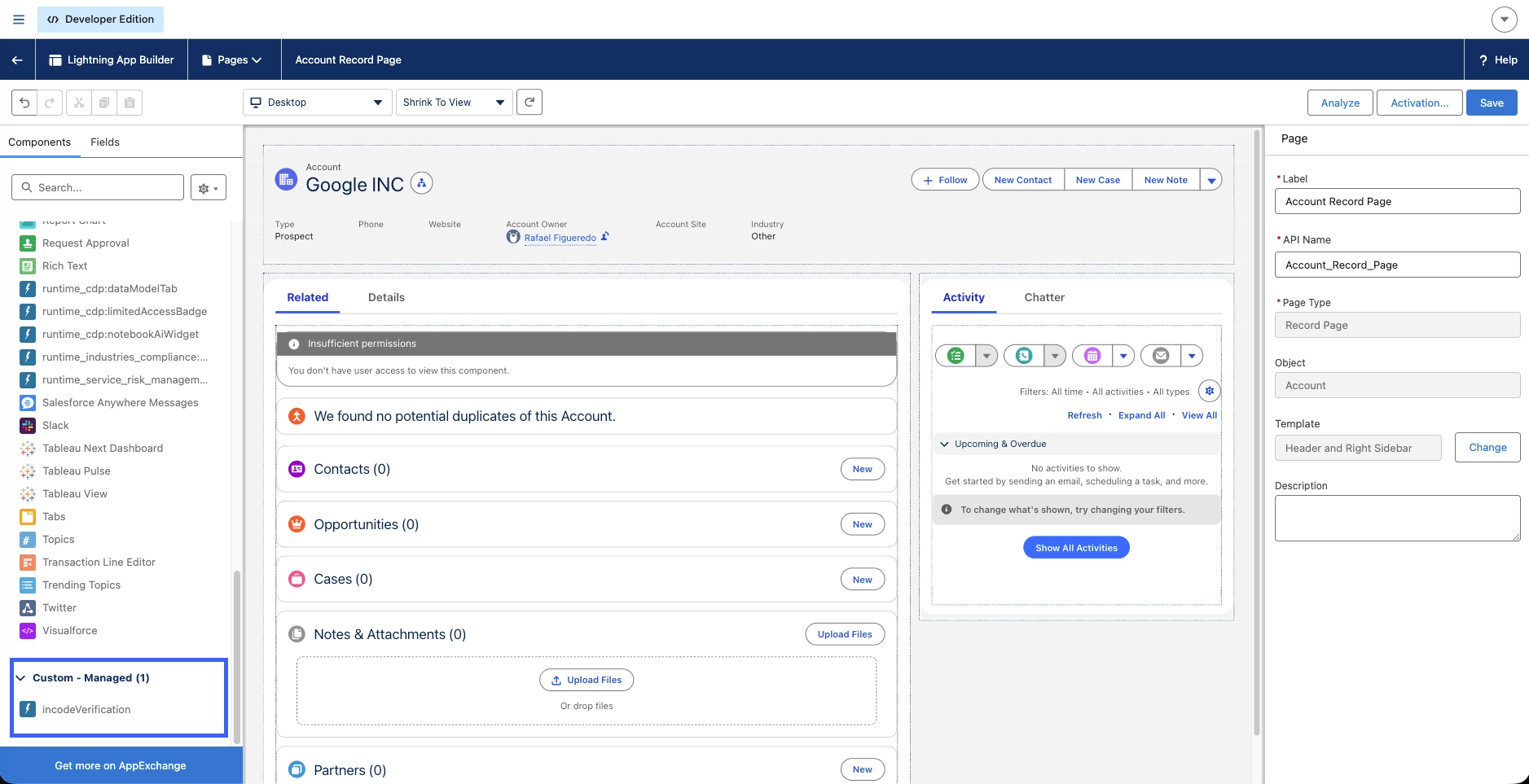1529x784 pixels.
Task: Open the email dropdown arrow
Action: (1192, 356)
